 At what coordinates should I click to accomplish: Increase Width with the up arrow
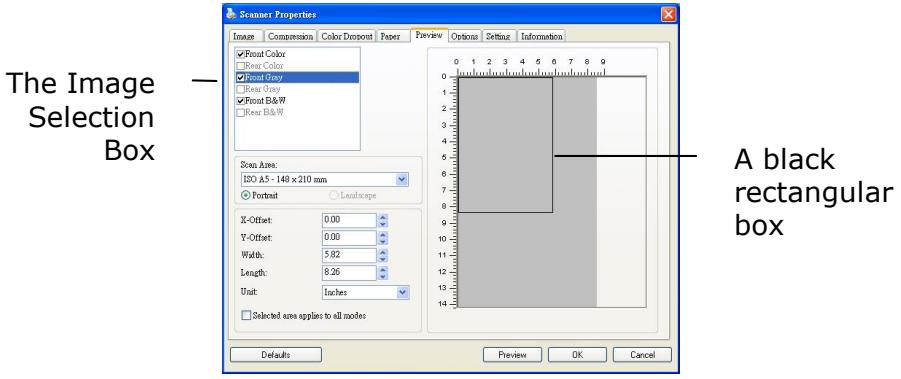(384, 252)
